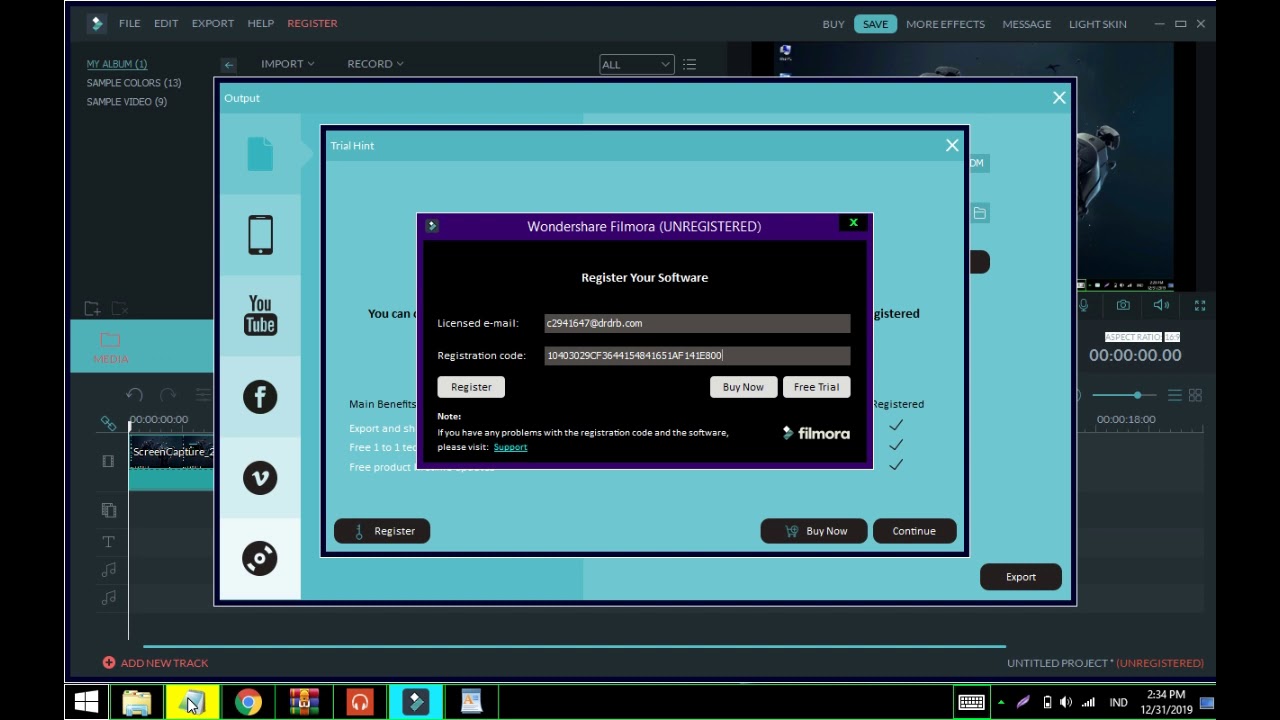Select the mobile device export option
This screenshot has height=720, width=1280.
(x=260, y=235)
